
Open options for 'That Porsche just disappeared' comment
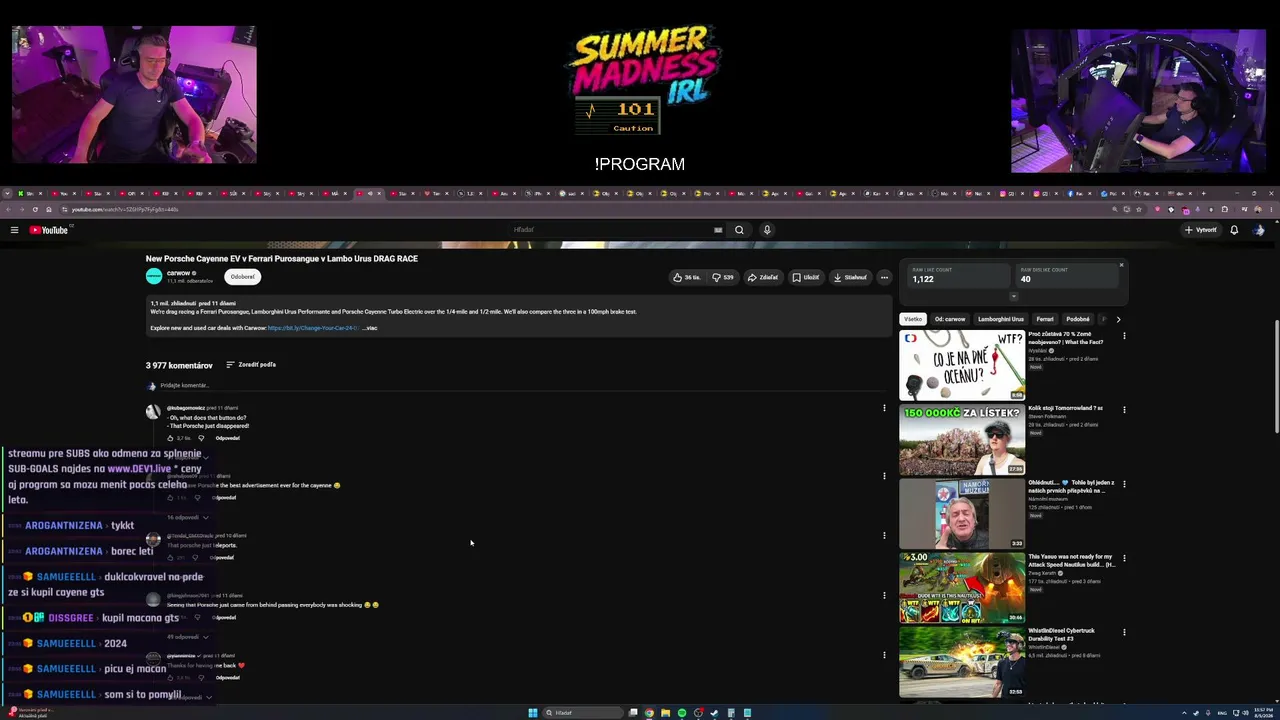pos(884,408)
